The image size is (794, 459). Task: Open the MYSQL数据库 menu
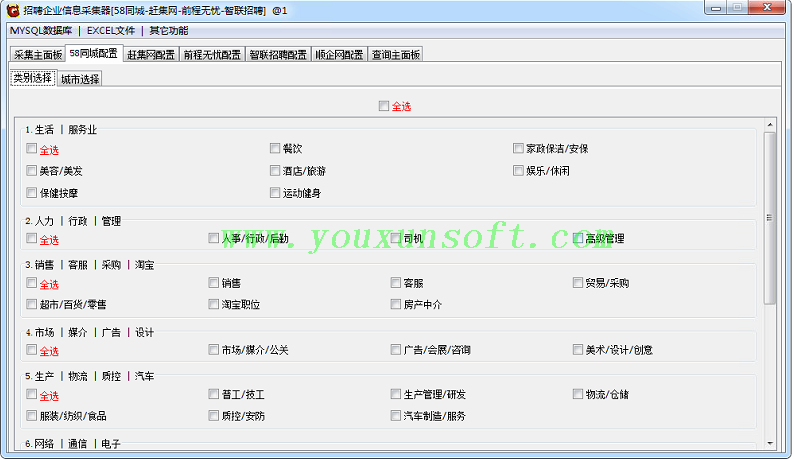click(41, 31)
